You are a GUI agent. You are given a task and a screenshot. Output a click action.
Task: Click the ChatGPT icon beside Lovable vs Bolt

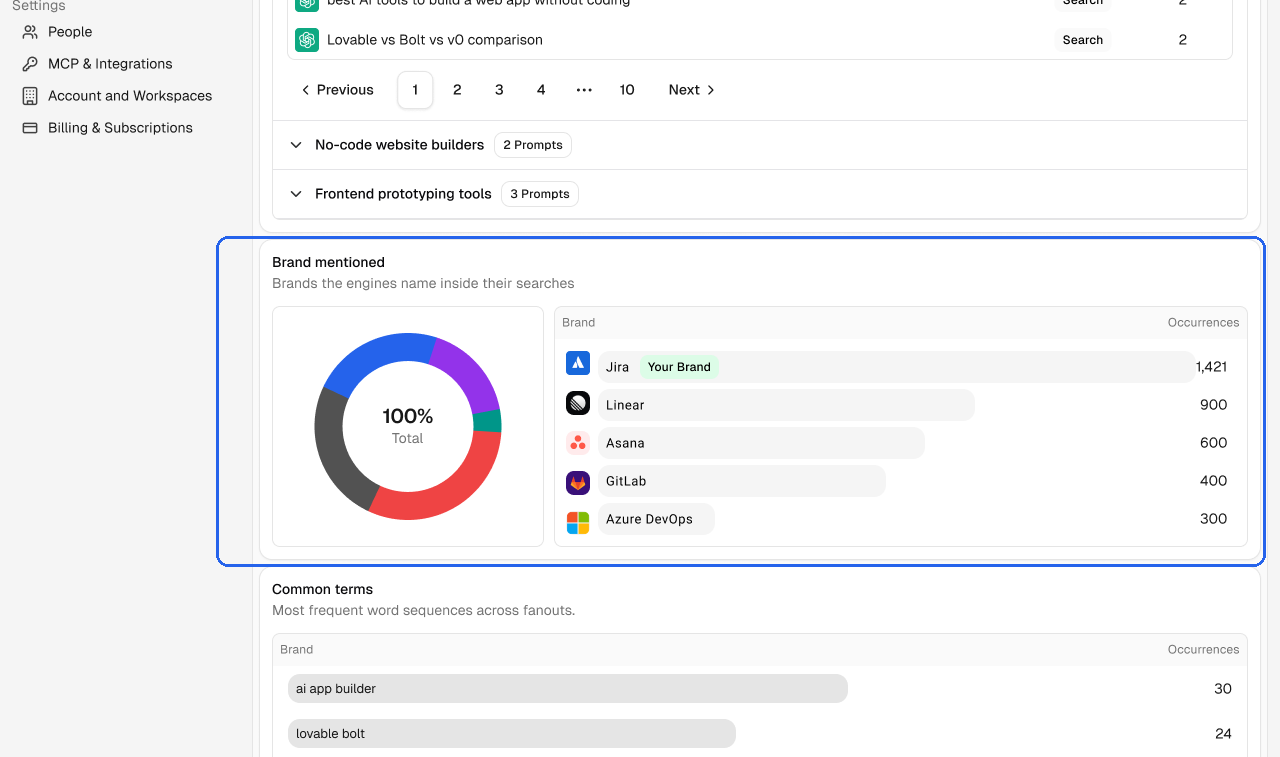(x=307, y=40)
